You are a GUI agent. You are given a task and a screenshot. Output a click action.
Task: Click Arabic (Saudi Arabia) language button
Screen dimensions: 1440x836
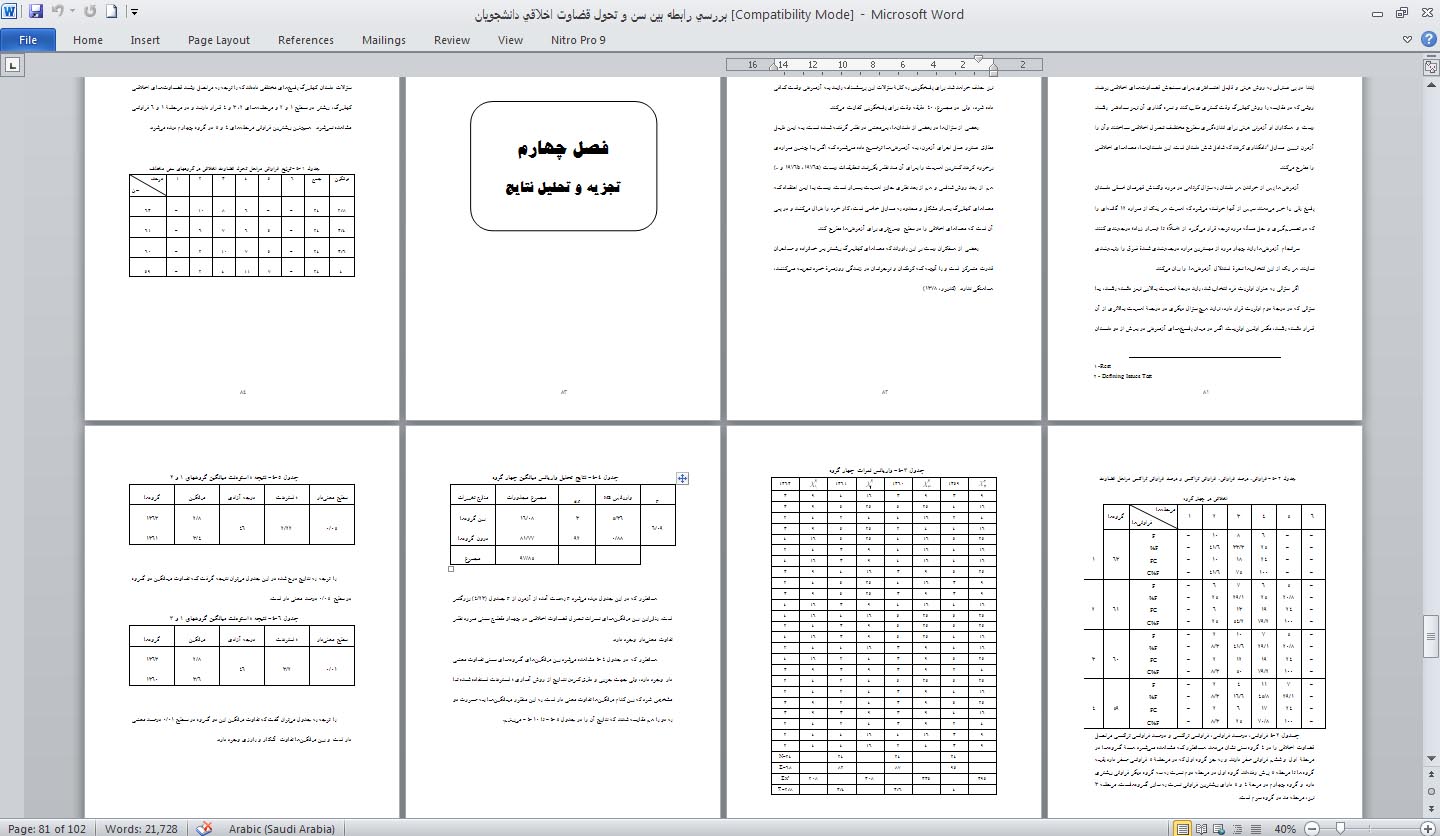281,828
